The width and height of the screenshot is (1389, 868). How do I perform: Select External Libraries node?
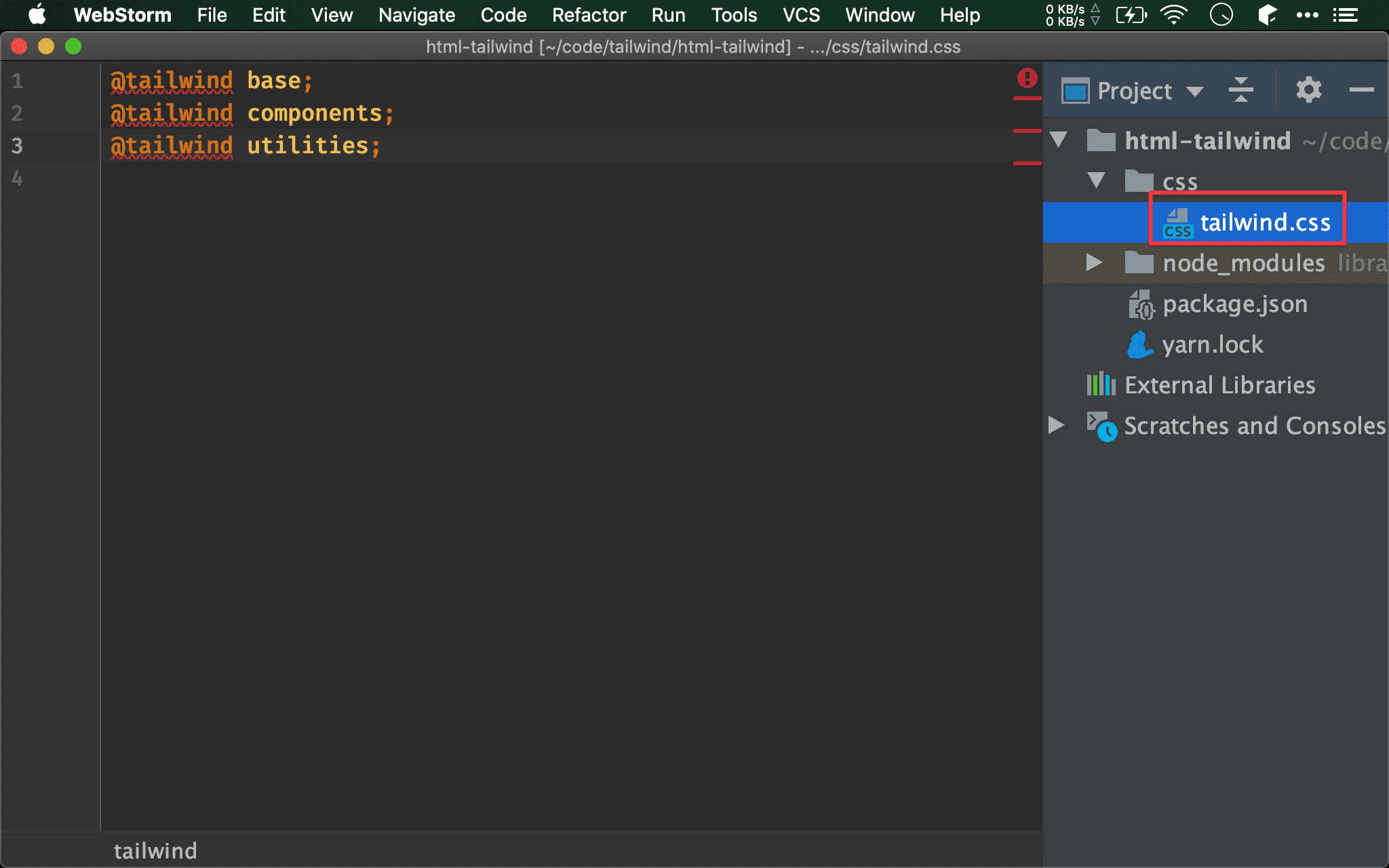[1219, 385]
